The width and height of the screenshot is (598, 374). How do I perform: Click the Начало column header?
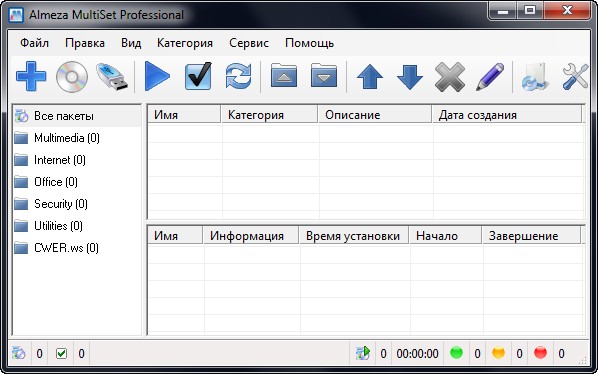(x=445, y=236)
